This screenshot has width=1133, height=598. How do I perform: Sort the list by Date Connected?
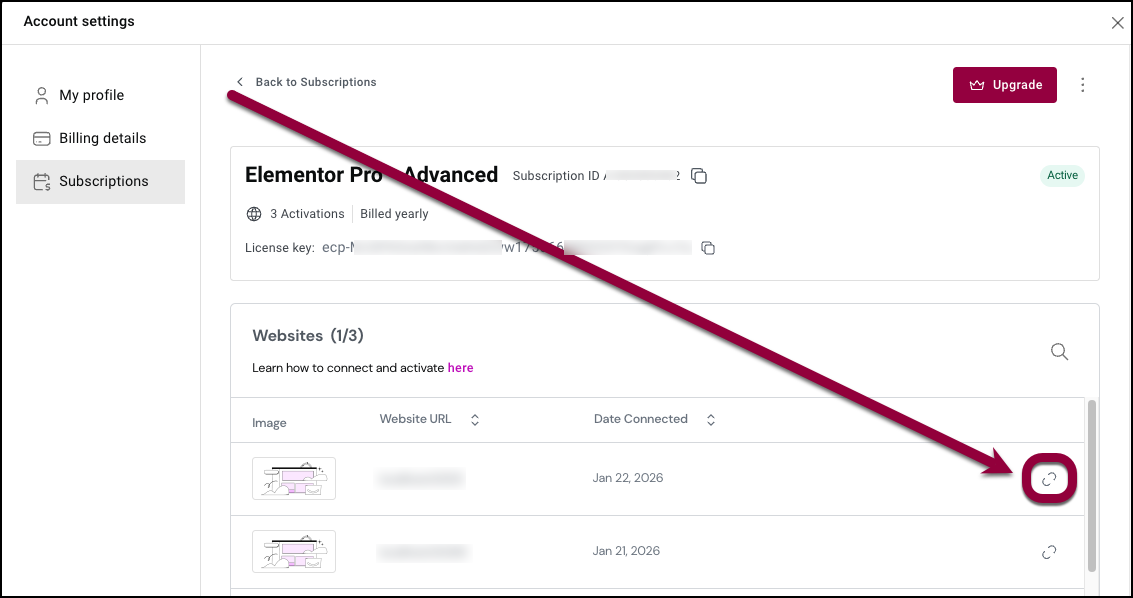coord(711,420)
